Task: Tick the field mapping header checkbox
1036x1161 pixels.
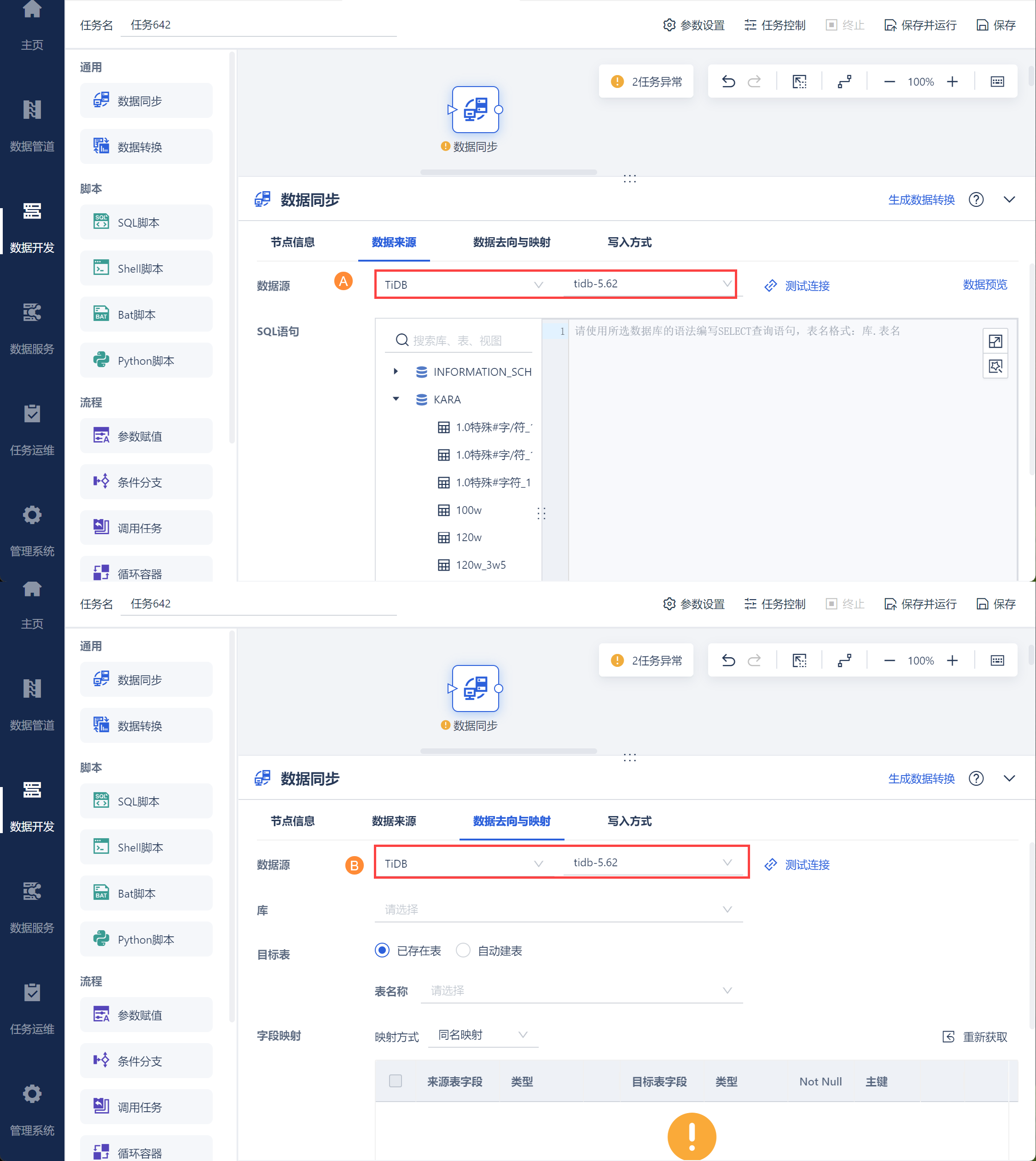Action: pos(395,1081)
